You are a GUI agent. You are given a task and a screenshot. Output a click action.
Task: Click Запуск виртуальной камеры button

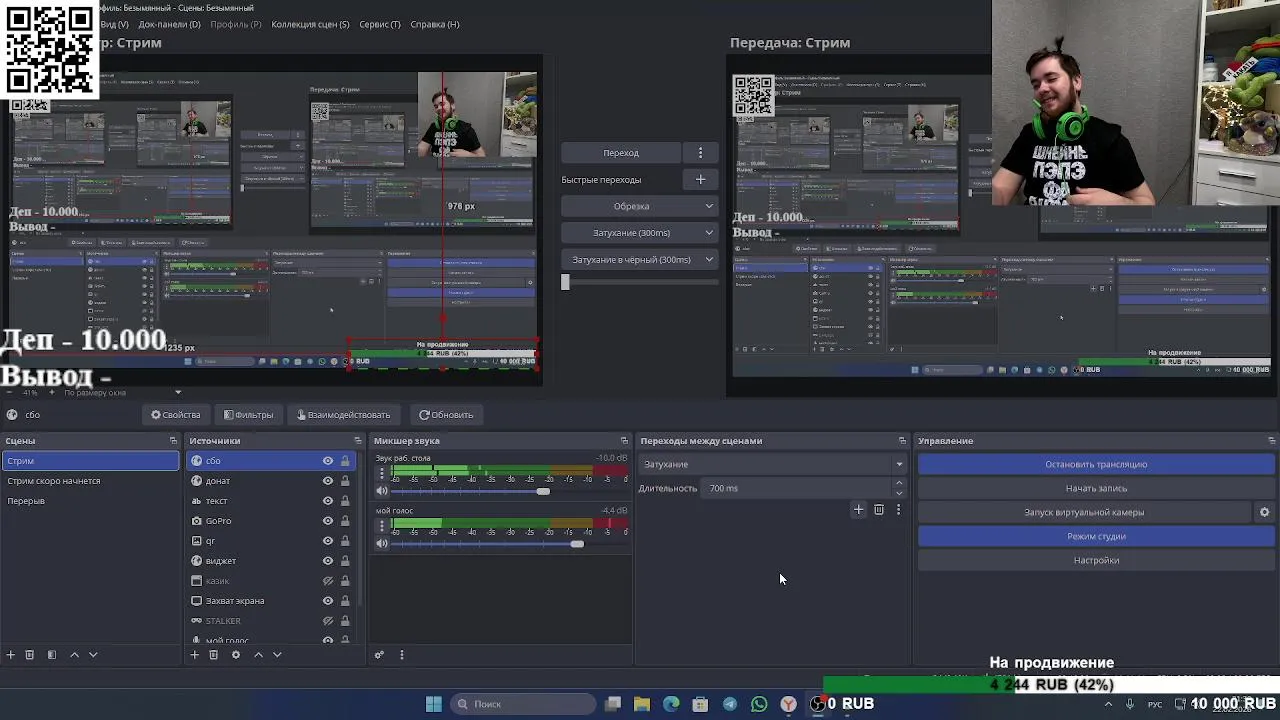(x=1084, y=512)
